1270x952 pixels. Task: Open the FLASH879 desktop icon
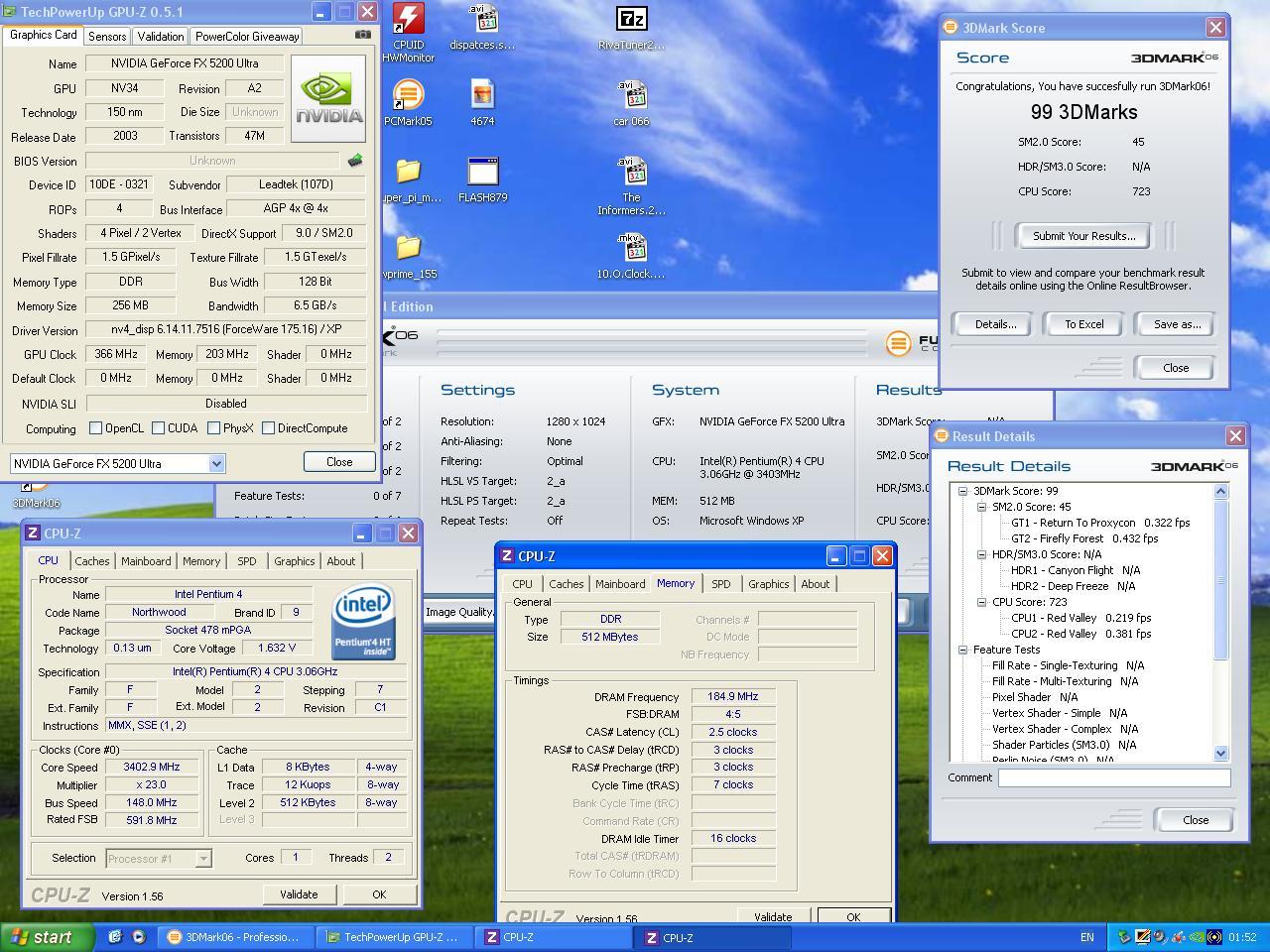click(x=482, y=172)
